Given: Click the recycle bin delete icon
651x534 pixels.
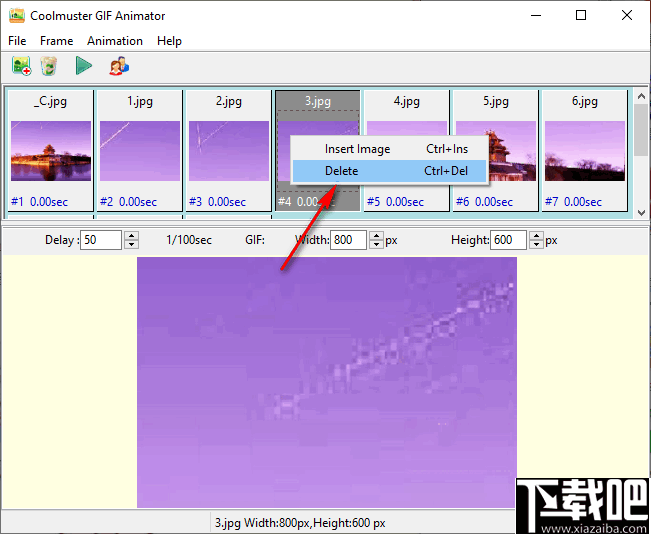Looking at the screenshot, I should pos(49,66).
